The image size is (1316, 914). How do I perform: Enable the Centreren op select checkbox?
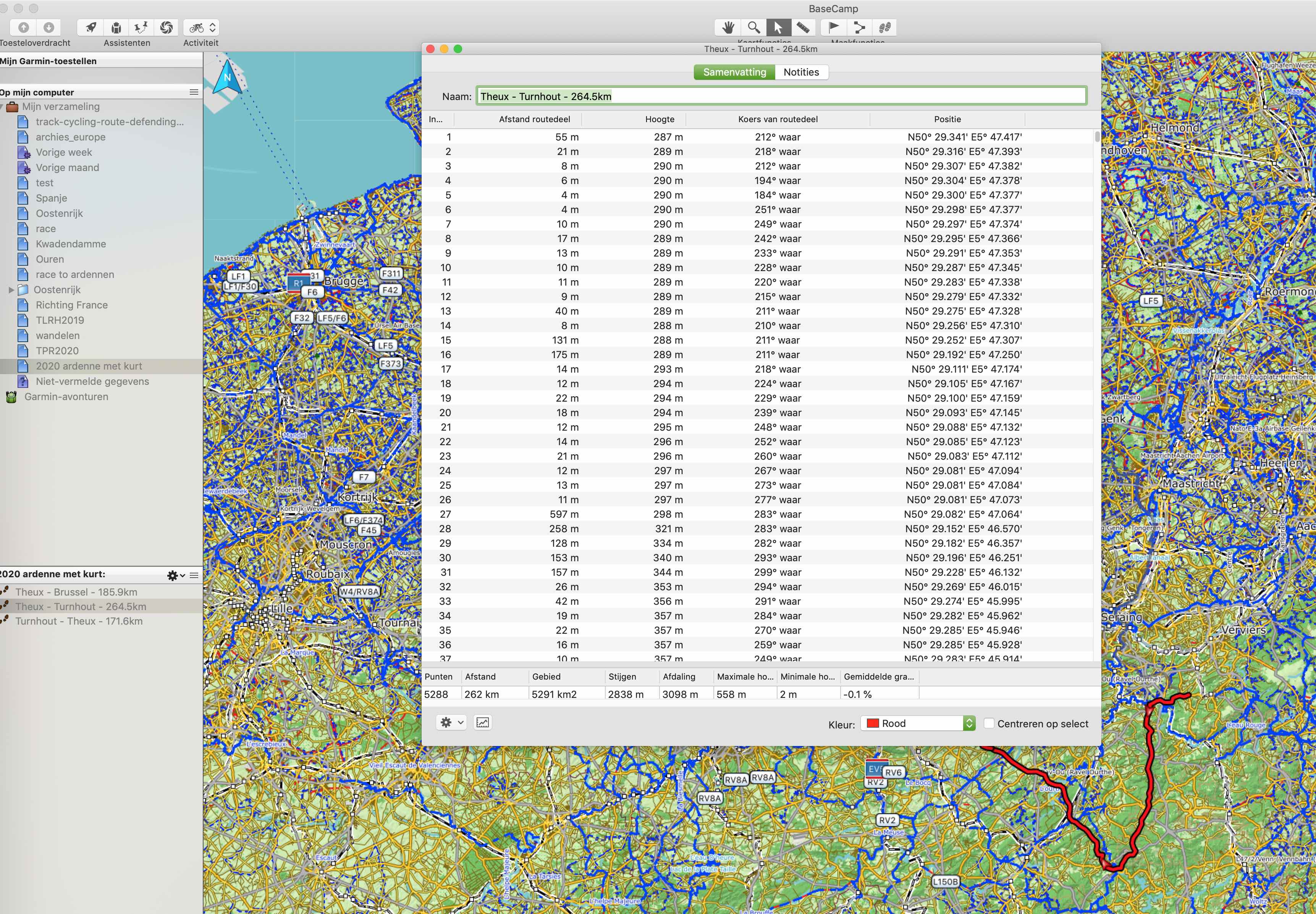[x=988, y=723]
